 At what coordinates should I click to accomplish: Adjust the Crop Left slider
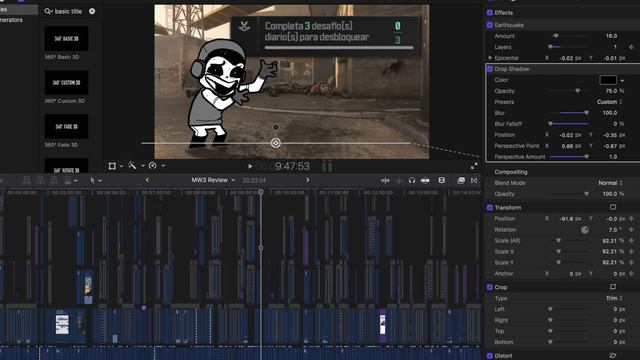(551, 309)
